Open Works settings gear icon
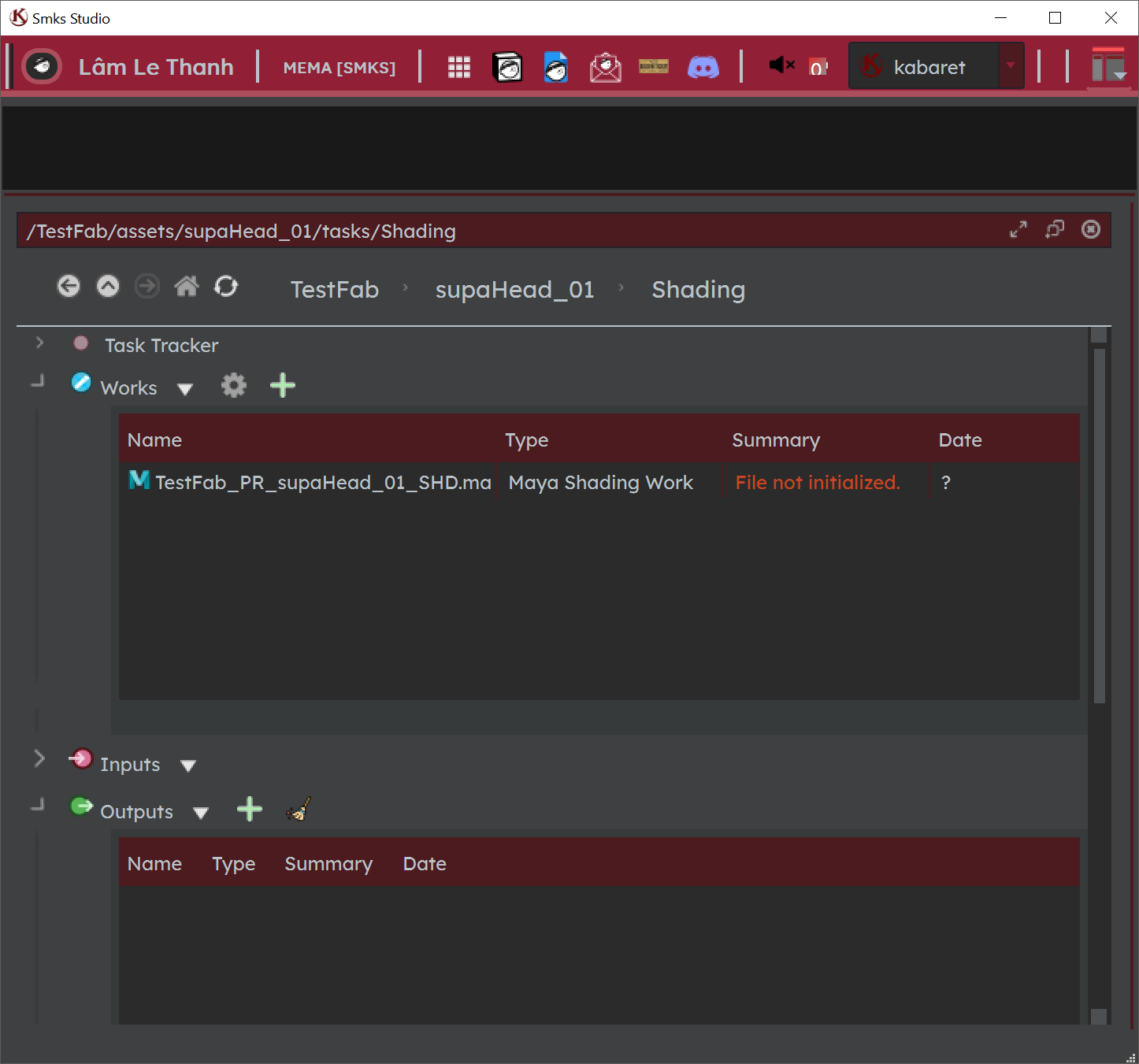 234,385
